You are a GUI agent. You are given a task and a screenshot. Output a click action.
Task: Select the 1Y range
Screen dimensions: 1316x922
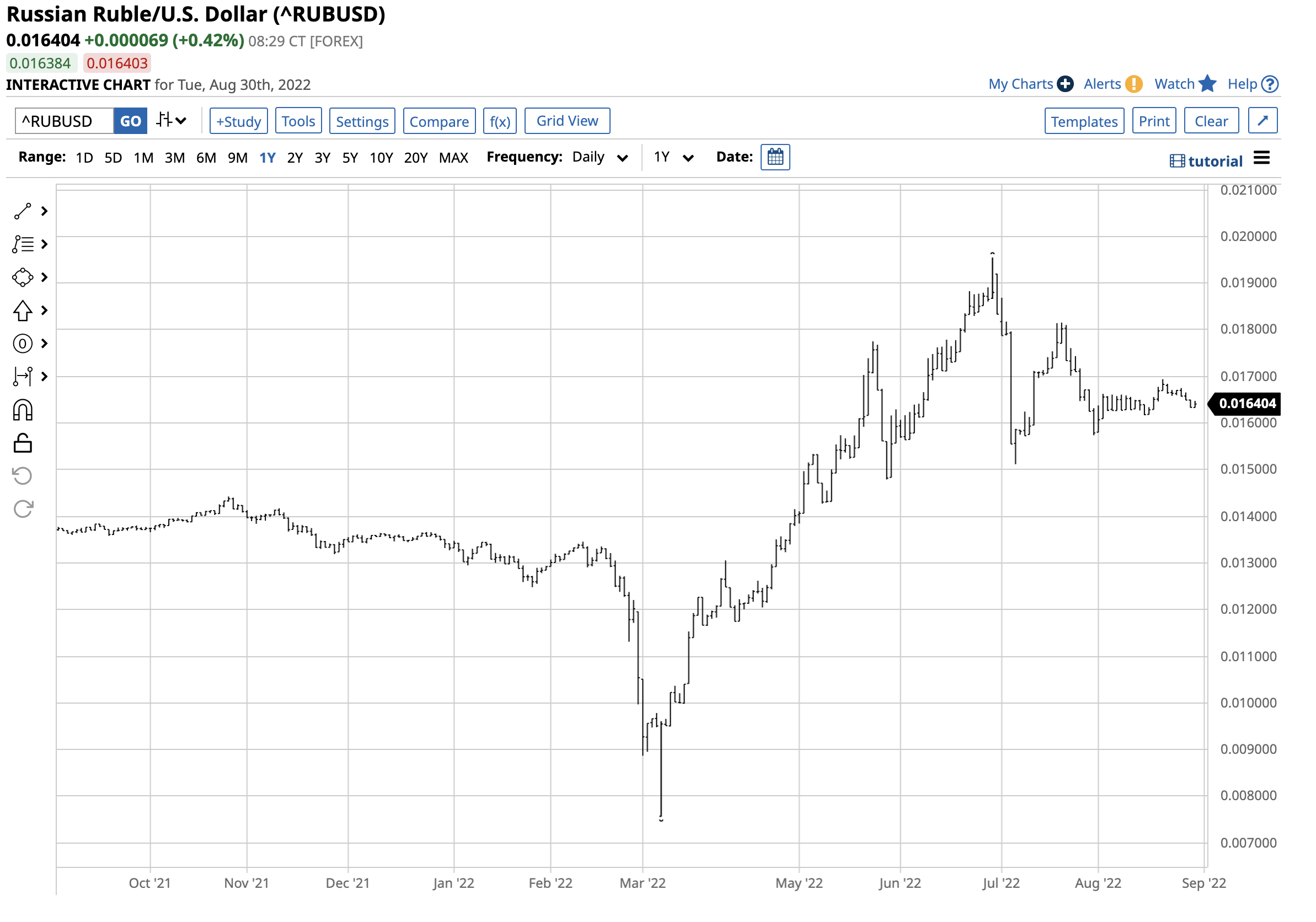(x=268, y=158)
